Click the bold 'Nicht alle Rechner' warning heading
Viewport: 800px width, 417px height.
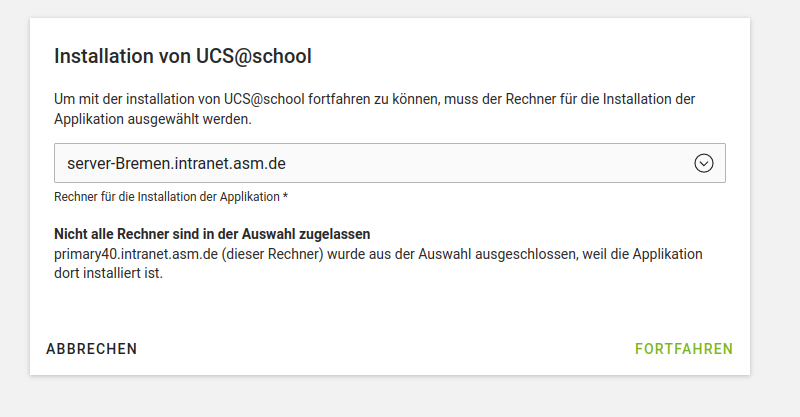tap(212, 234)
